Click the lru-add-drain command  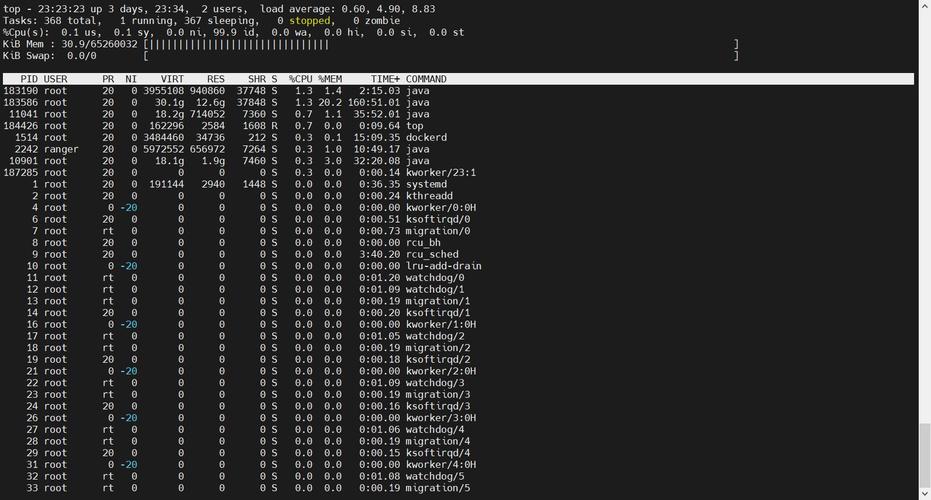tap(444, 266)
